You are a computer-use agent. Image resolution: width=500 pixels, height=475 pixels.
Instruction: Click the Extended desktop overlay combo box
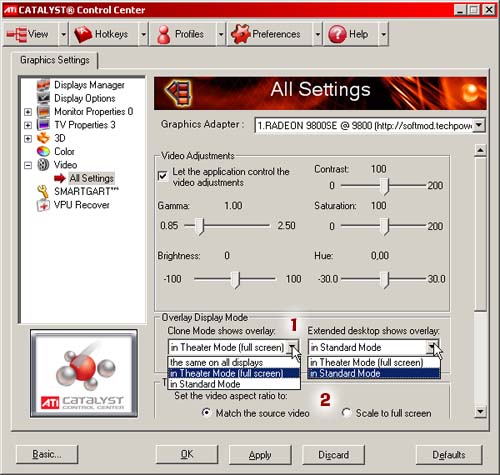pyautogui.click(x=373, y=347)
